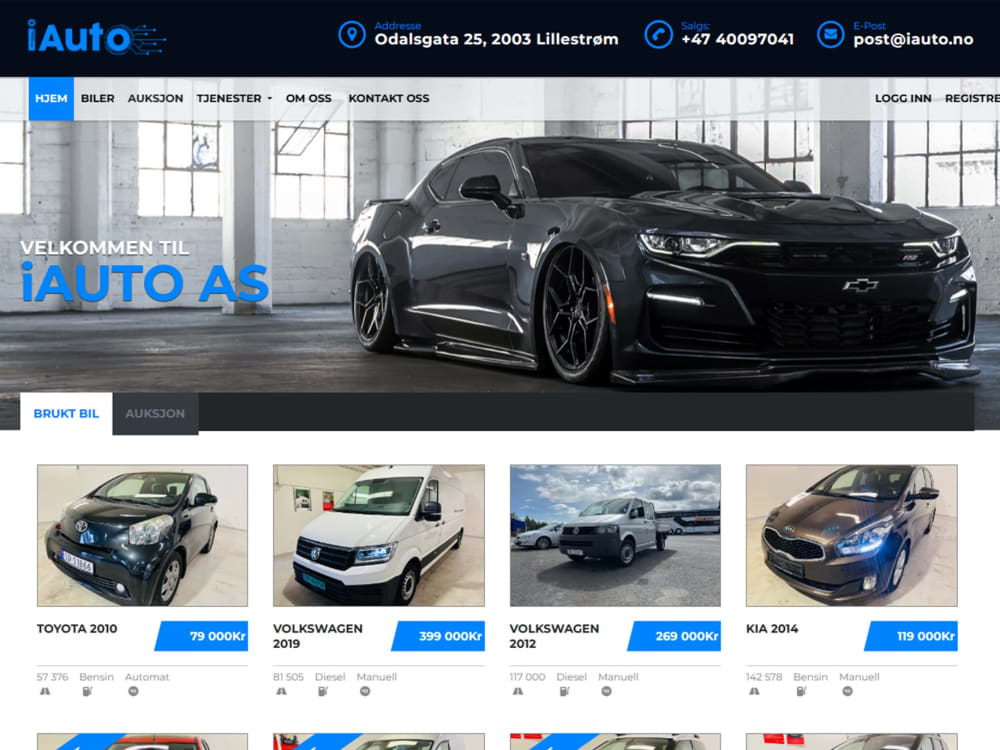The width and height of the screenshot is (1000, 750).
Task: Open the black Toyota car photo
Action: tap(142, 535)
